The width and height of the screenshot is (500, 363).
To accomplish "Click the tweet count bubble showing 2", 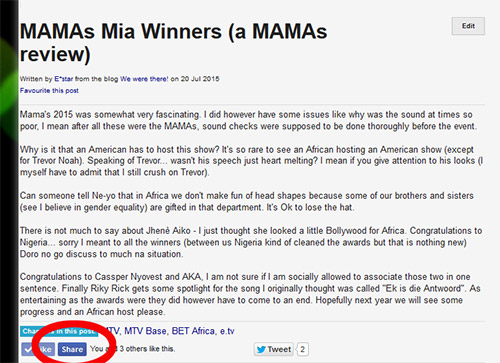I will coord(302,349).
